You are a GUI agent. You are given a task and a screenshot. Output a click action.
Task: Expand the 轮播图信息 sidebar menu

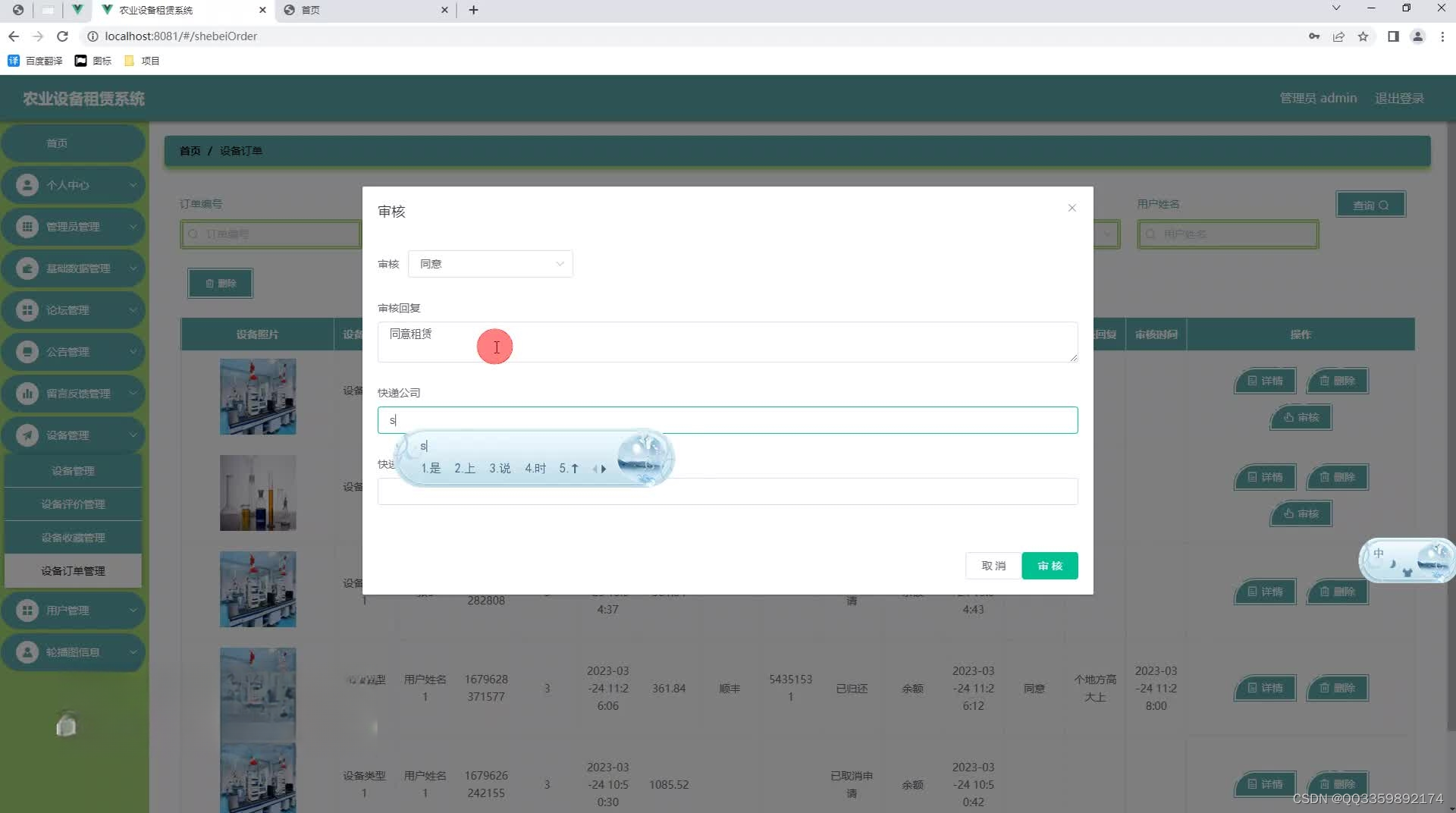[73, 652]
